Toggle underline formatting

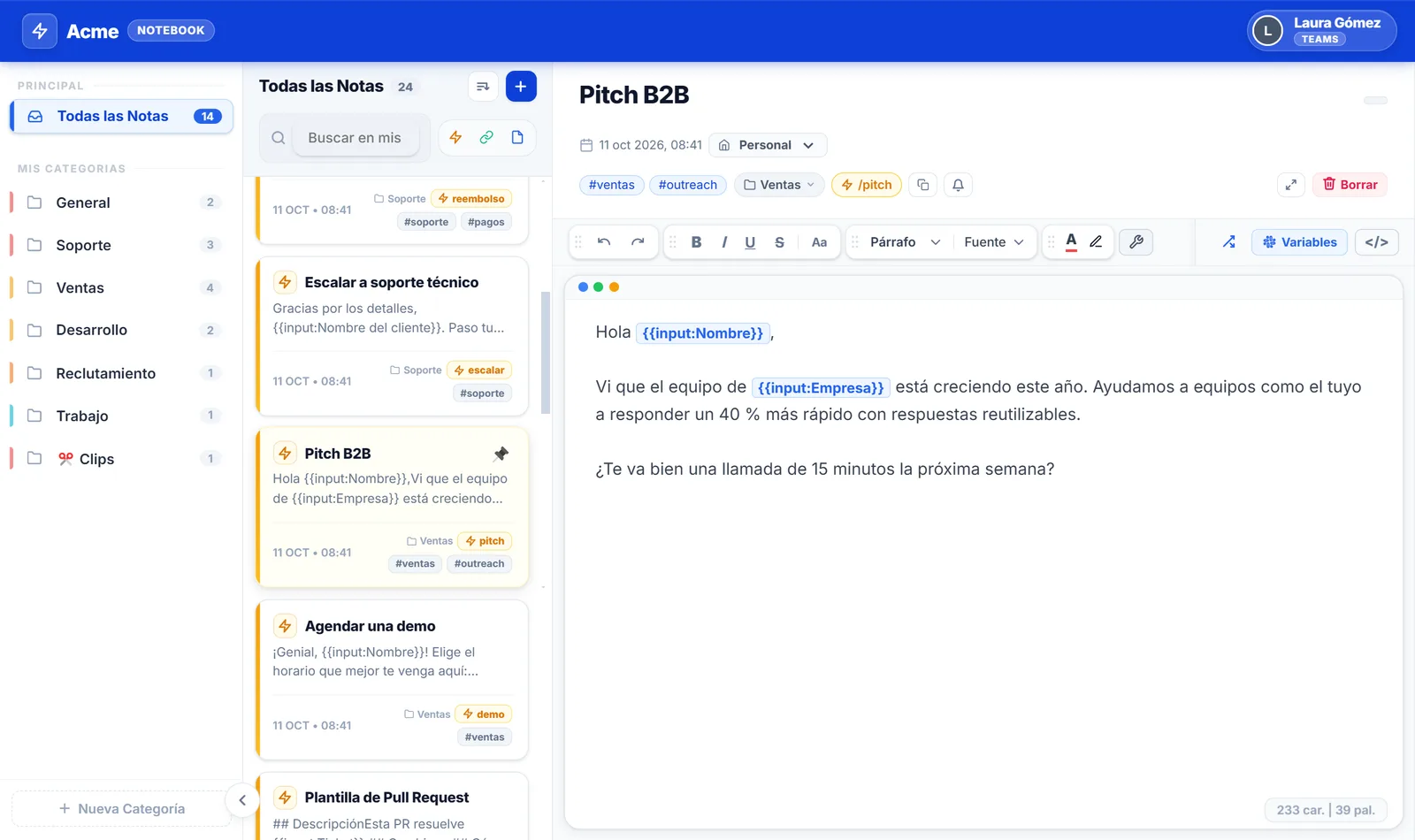coord(750,242)
